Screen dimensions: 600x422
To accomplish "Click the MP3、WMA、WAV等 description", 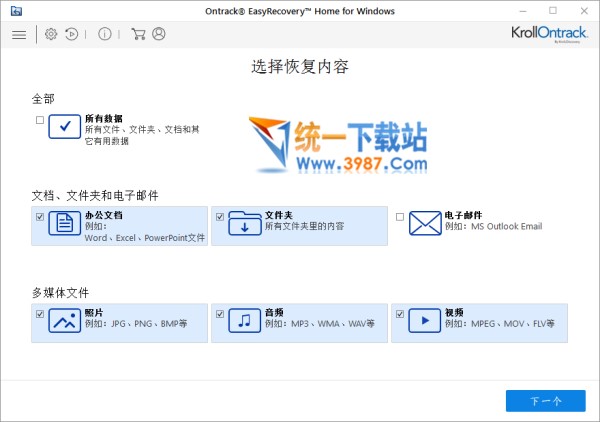I will click(333, 324).
